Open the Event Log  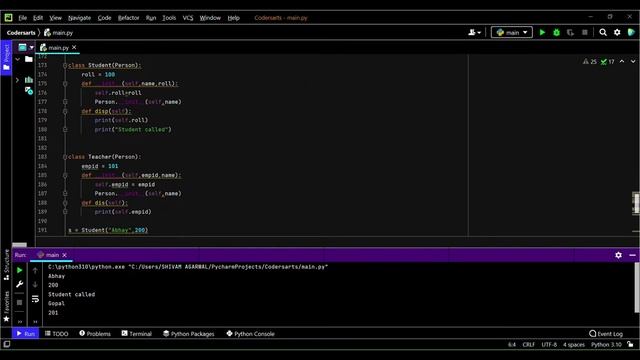pos(606,334)
